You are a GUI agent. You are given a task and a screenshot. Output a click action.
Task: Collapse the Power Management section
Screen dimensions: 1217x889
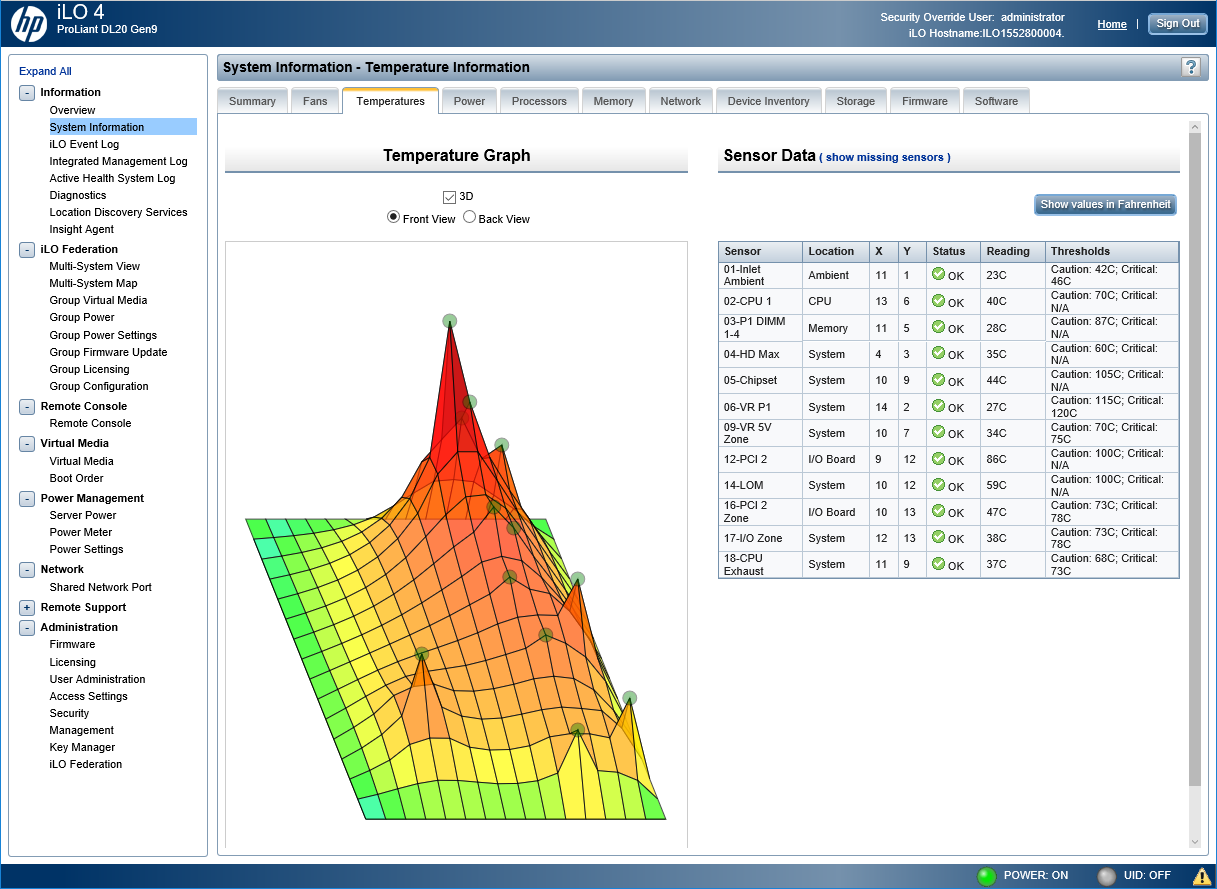[27, 498]
